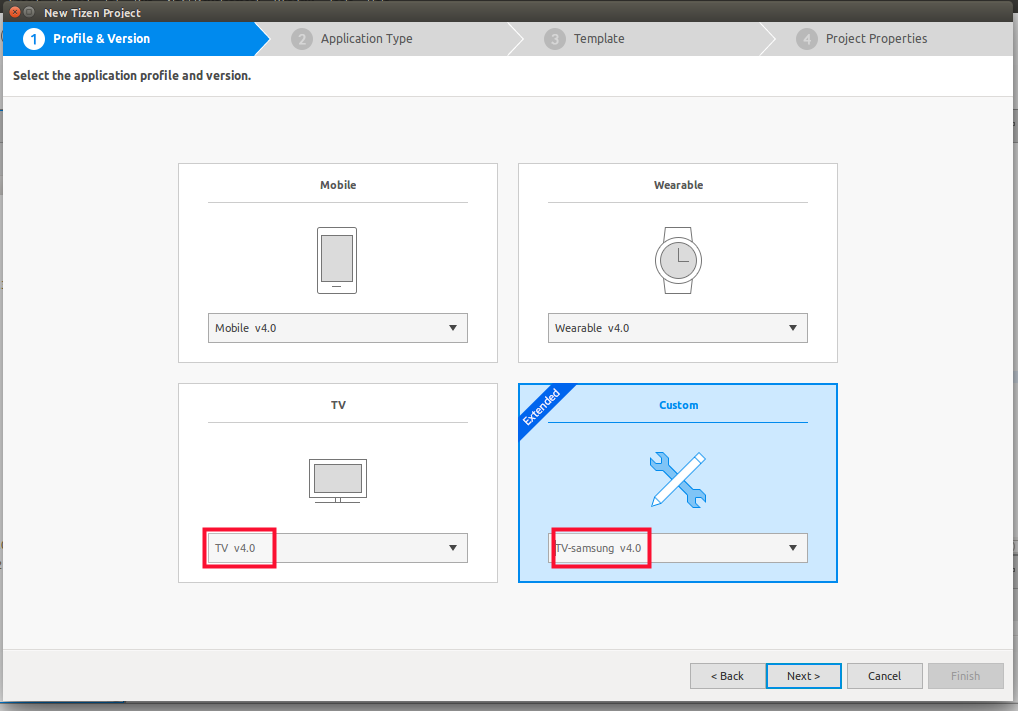Select the Profile & Version step
This screenshot has height=711, width=1018.
coord(101,39)
